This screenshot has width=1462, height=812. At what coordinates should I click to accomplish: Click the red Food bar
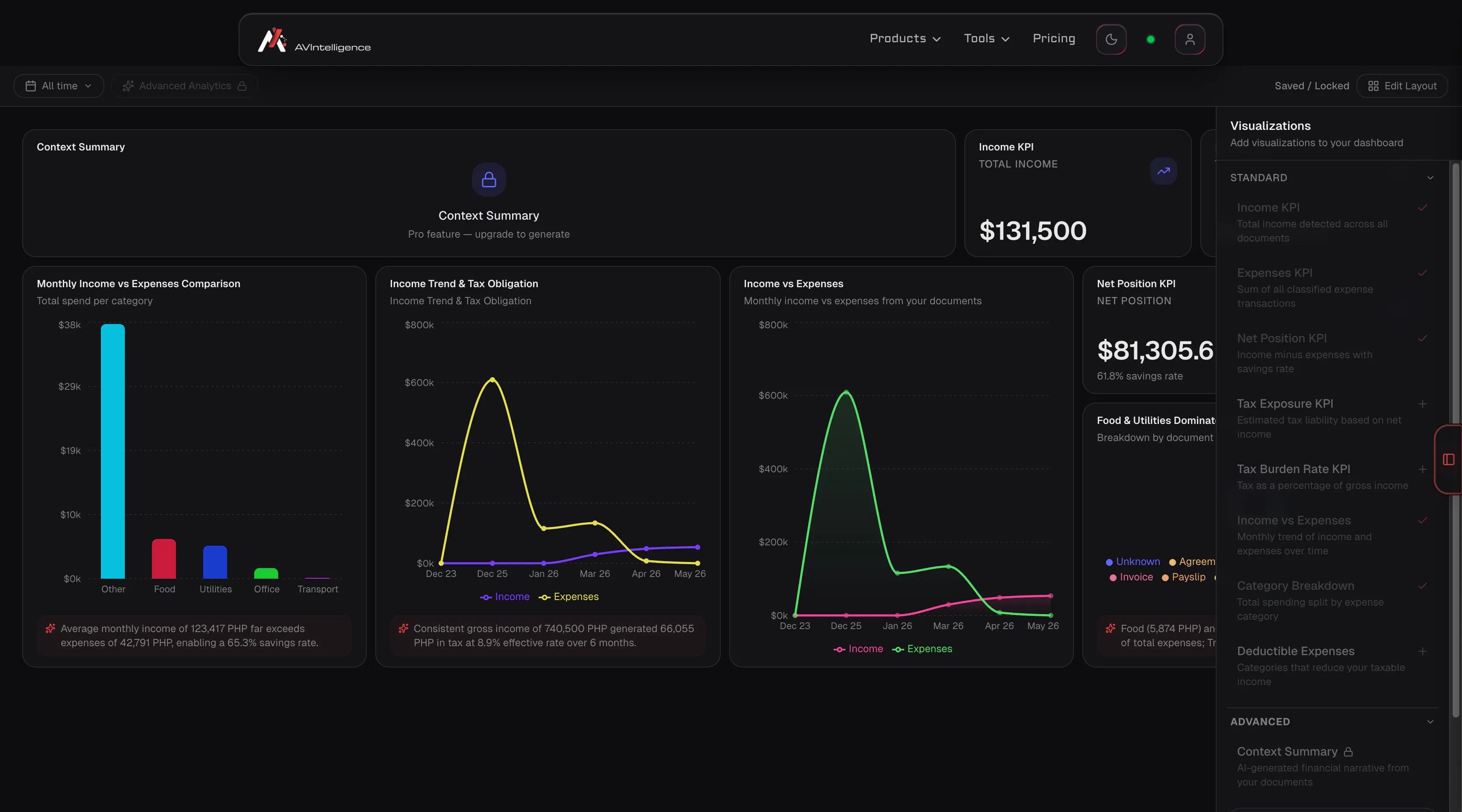(163, 559)
